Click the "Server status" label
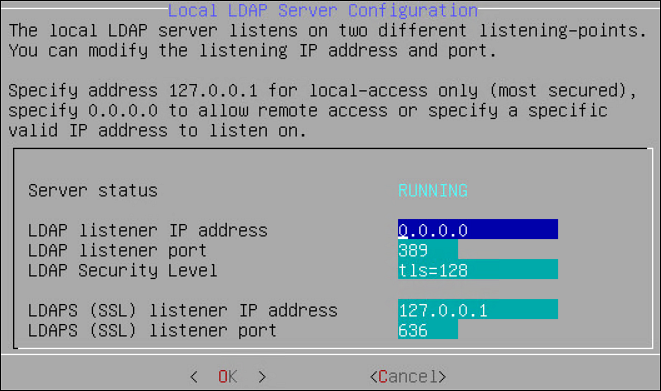This screenshot has width=661, height=391. (x=93, y=190)
